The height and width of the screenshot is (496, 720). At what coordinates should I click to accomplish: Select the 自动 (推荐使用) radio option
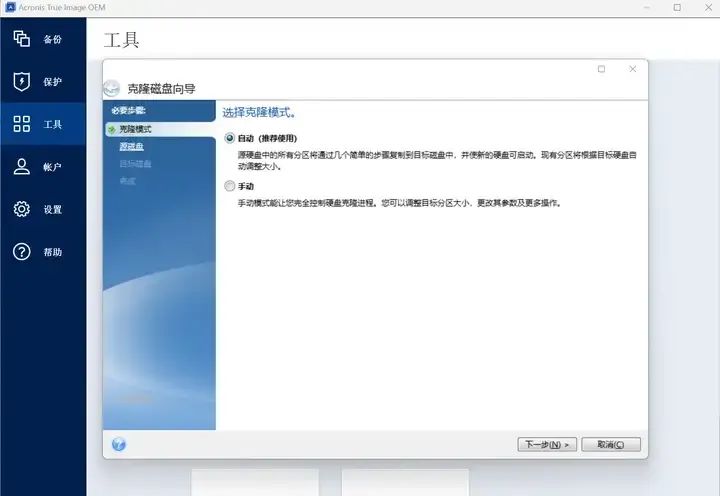coord(230,138)
